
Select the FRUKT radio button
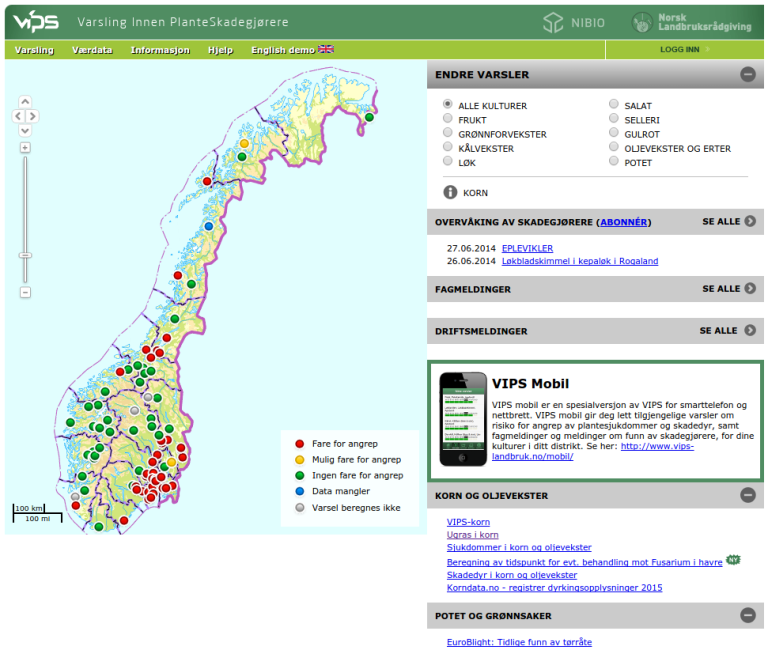click(x=447, y=118)
